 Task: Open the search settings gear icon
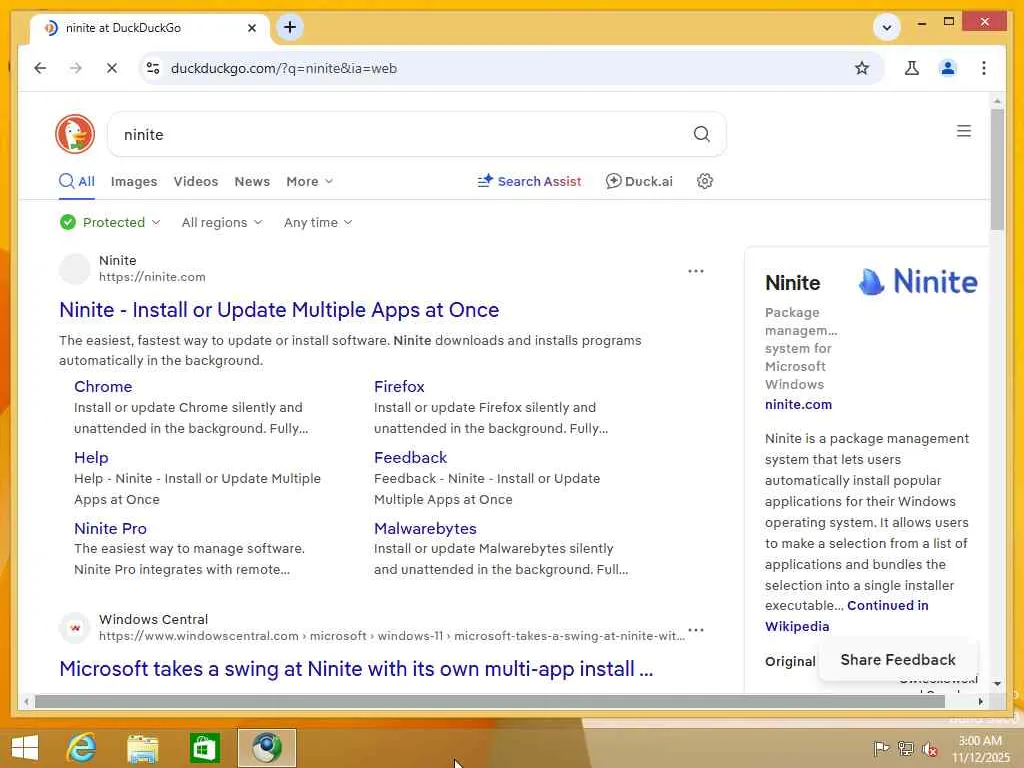click(705, 181)
